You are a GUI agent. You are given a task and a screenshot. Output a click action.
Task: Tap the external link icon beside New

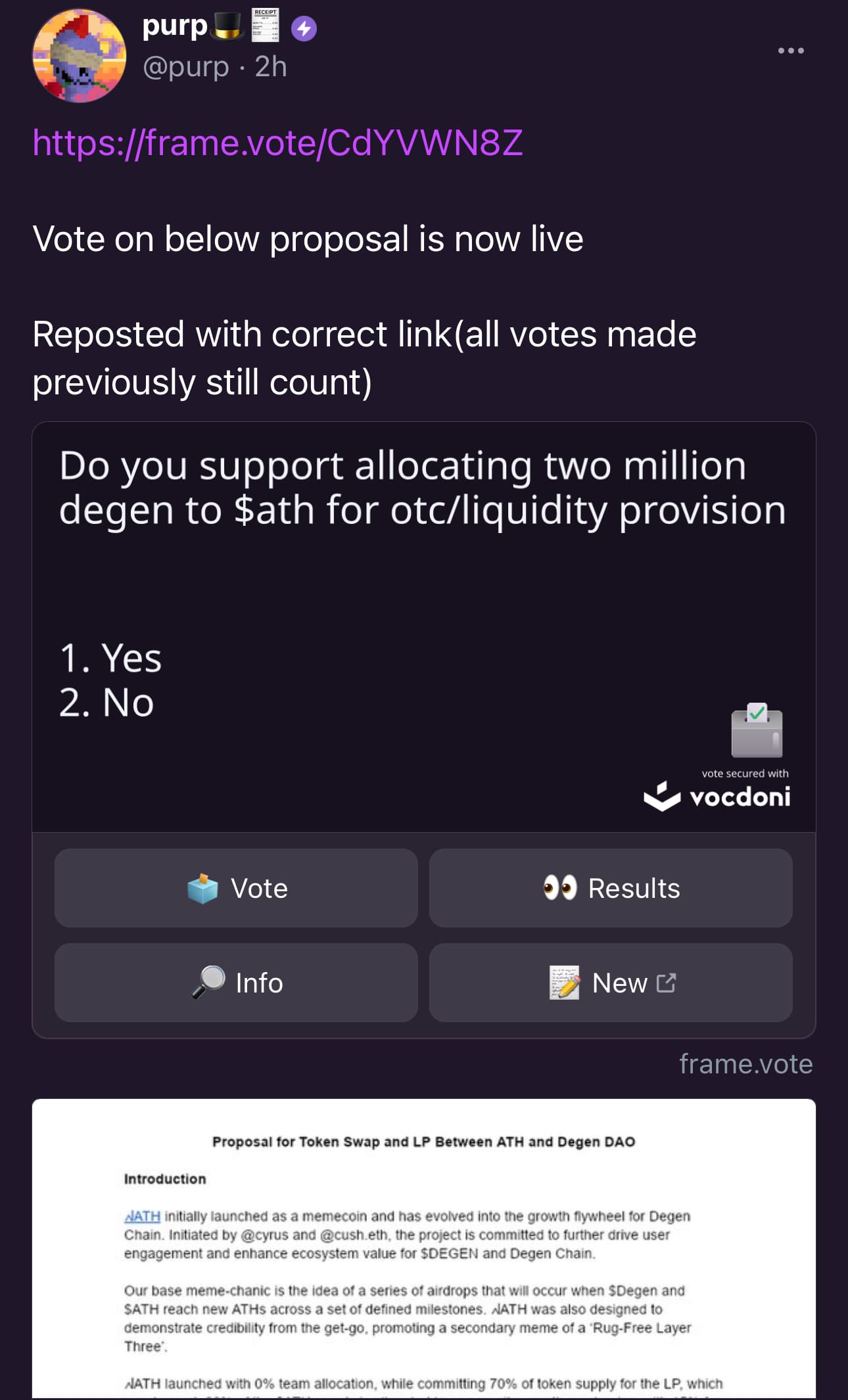666,983
